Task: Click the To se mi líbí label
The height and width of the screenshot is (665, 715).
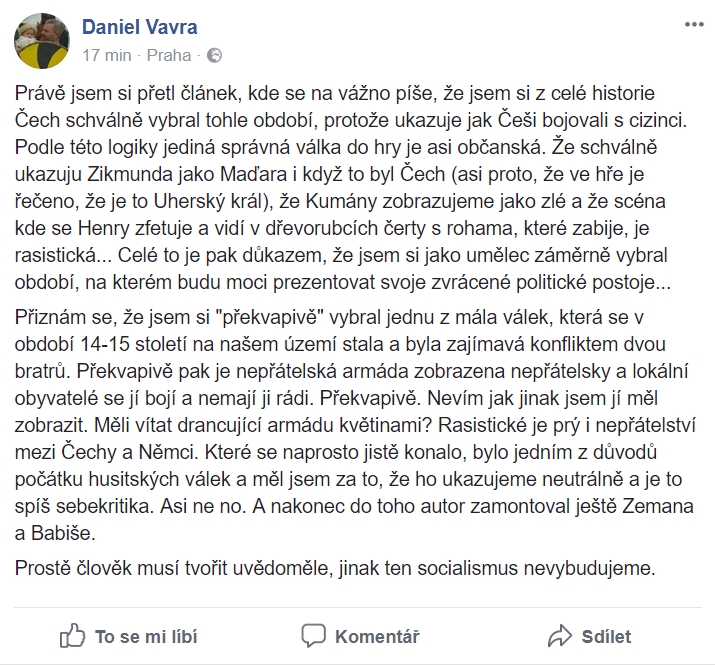Action: coord(146,637)
